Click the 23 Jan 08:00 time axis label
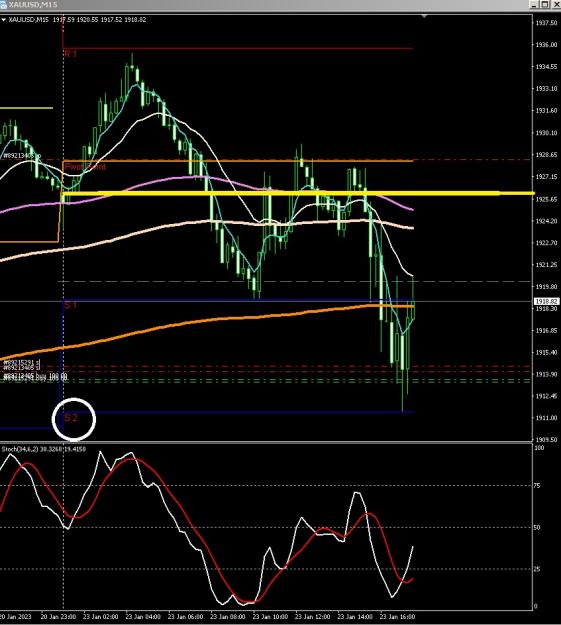 pos(228,617)
